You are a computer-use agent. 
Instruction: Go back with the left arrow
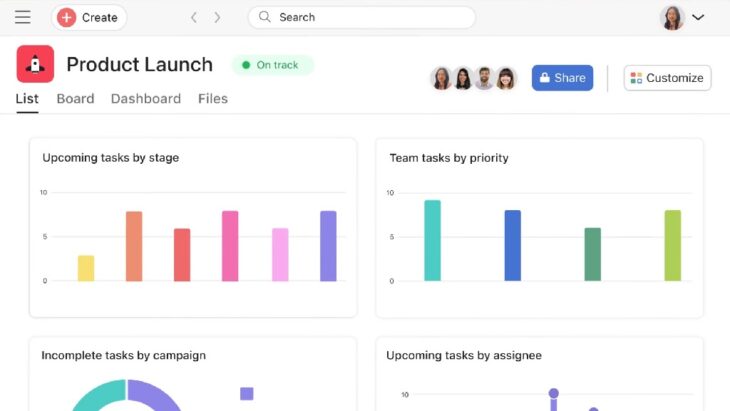point(194,18)
